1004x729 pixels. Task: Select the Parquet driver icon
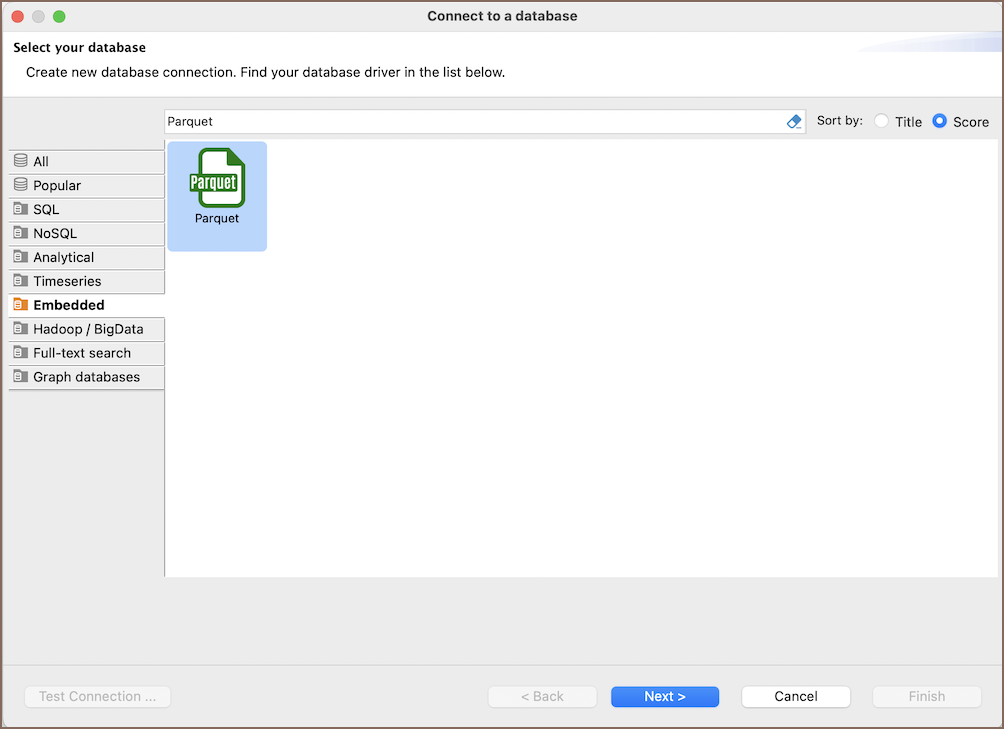pyautogui.click(x=217, y=177)
